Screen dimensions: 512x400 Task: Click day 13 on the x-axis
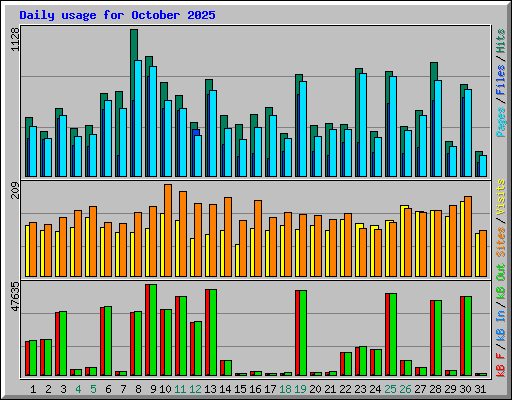210,389
